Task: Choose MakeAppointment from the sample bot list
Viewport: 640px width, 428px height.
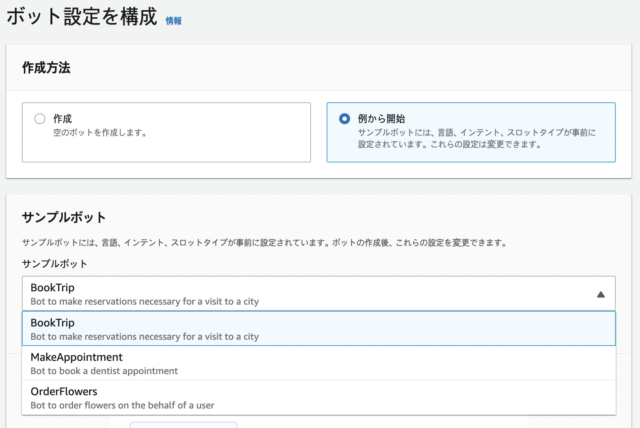Action: point(319,363)
